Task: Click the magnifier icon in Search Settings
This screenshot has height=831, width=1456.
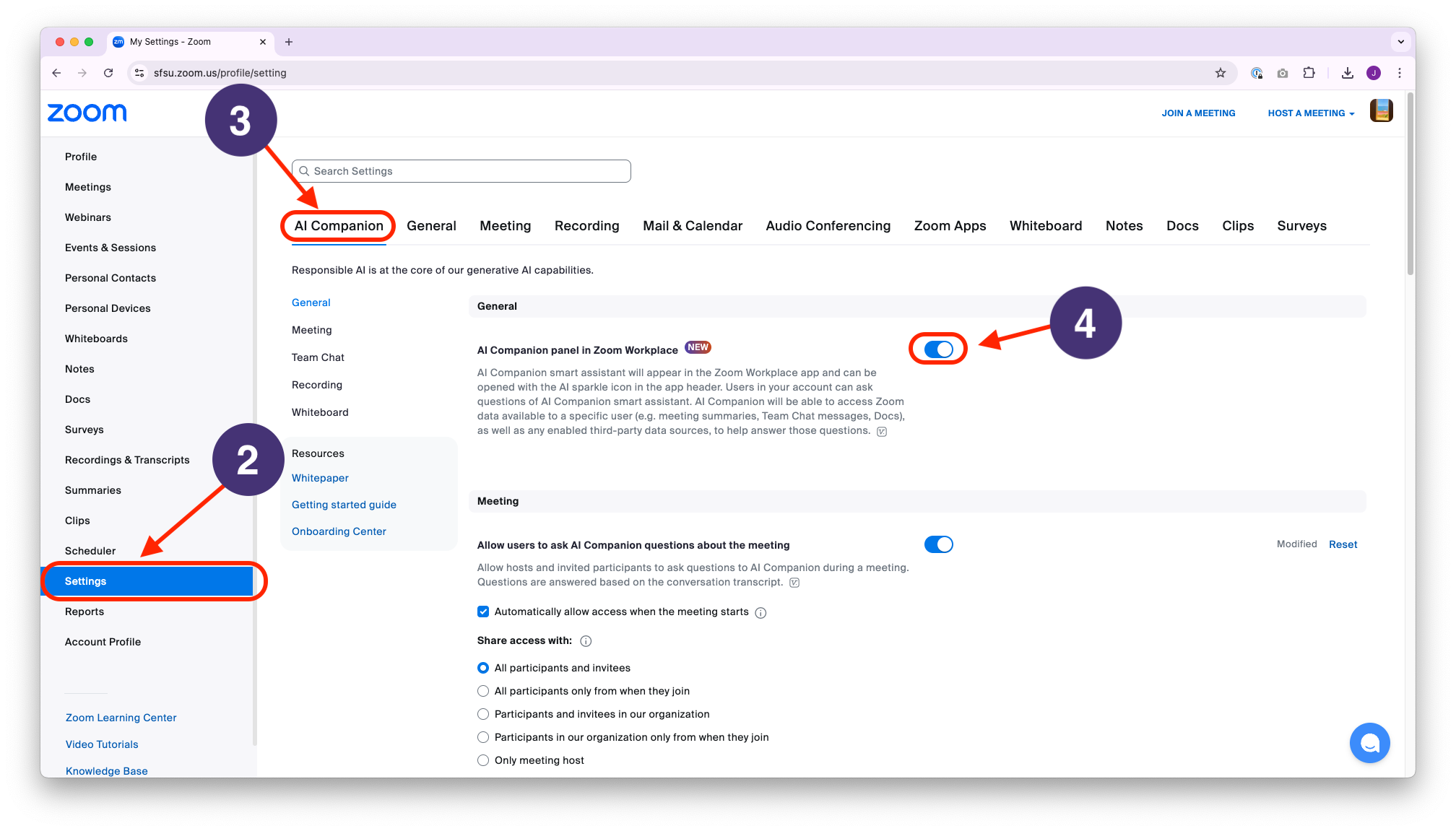Action: tap(305, 171)
